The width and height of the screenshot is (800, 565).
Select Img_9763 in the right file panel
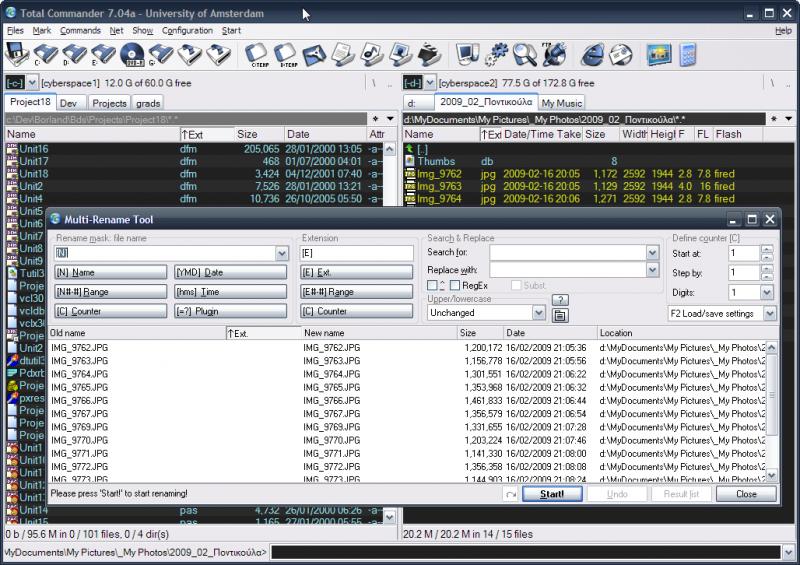pos(439,186)
